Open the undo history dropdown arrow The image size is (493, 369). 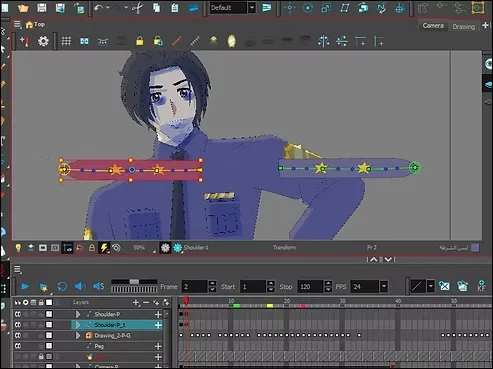[108, 8]
